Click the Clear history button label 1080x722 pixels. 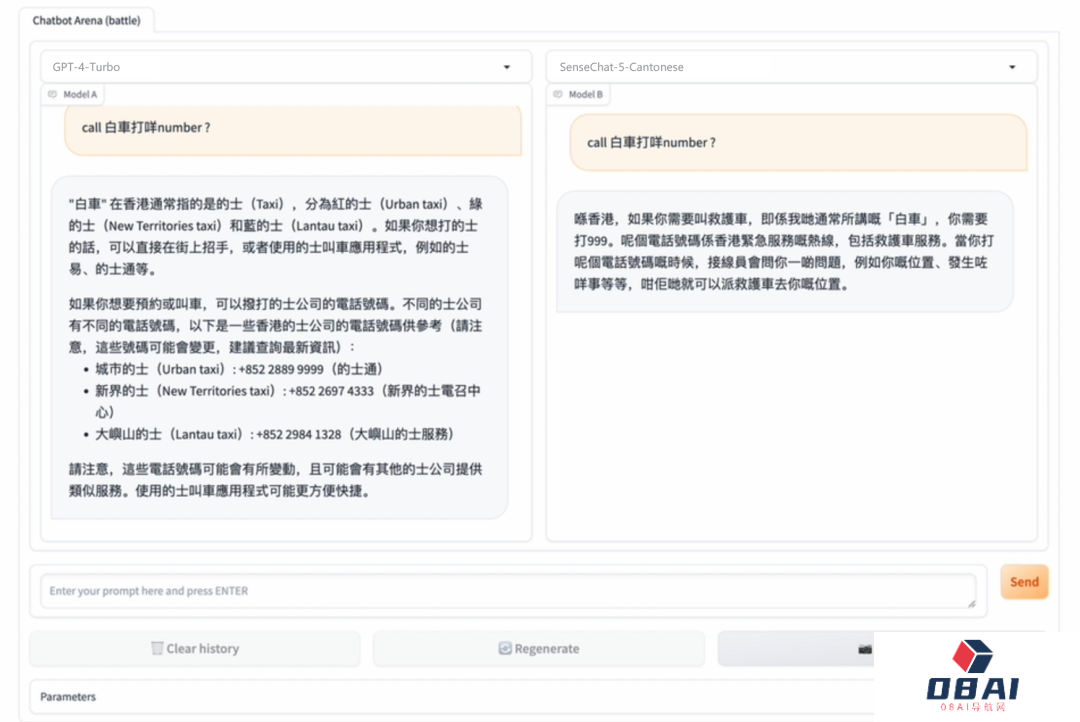[x=202, y=648]
